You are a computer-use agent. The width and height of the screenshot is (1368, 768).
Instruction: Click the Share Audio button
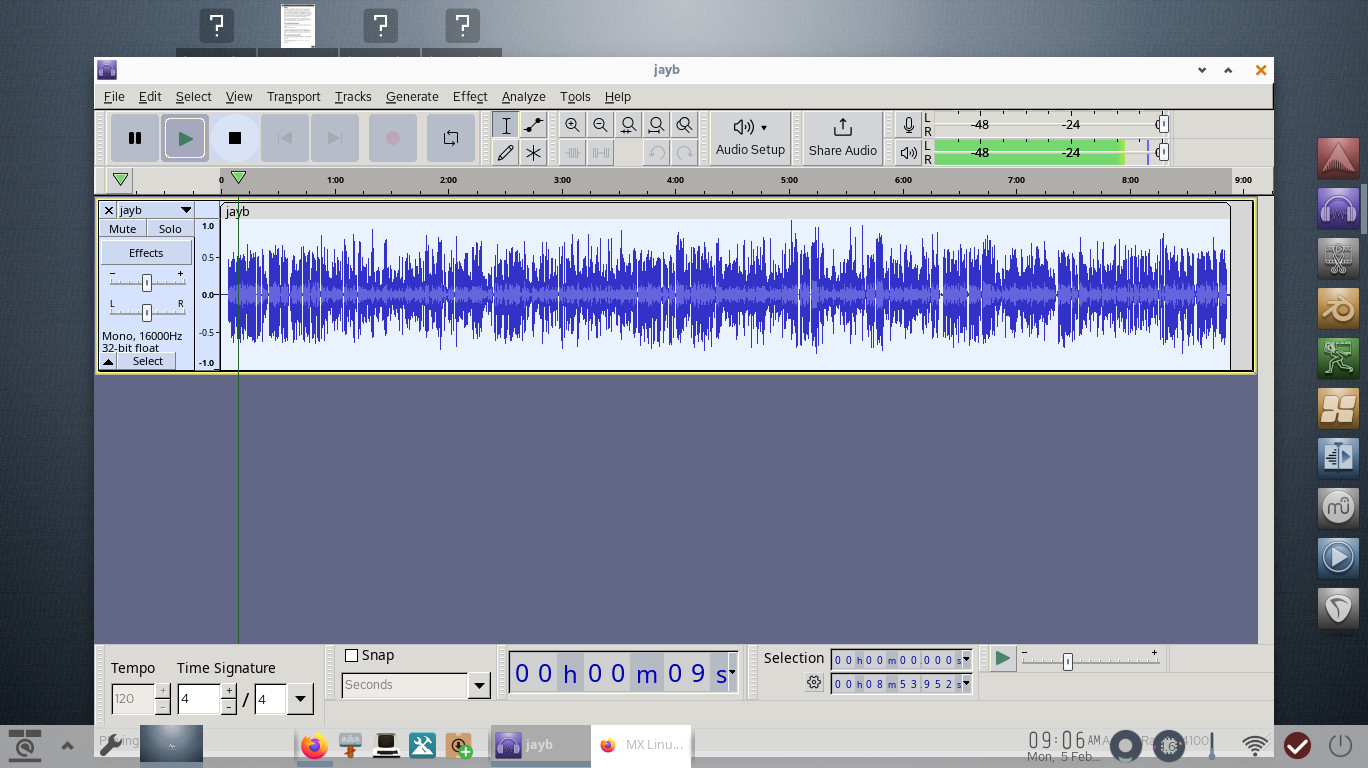843,138
